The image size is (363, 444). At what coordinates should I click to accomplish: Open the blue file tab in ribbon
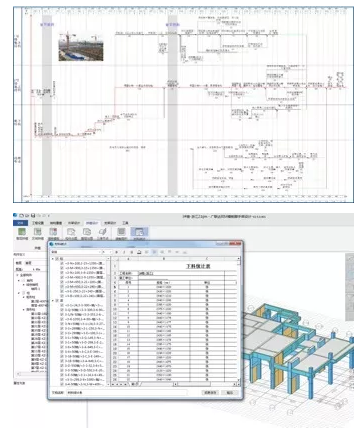coord(20,223)
